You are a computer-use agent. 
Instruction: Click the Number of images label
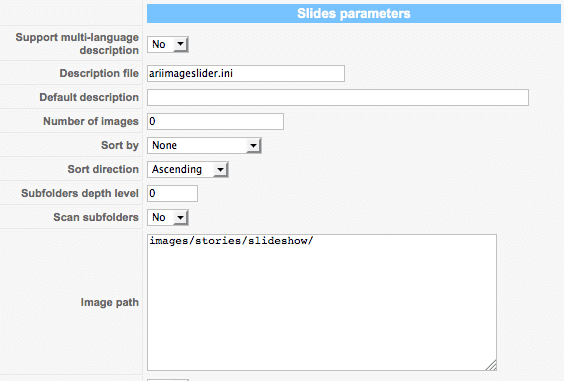tap(91, 121)
